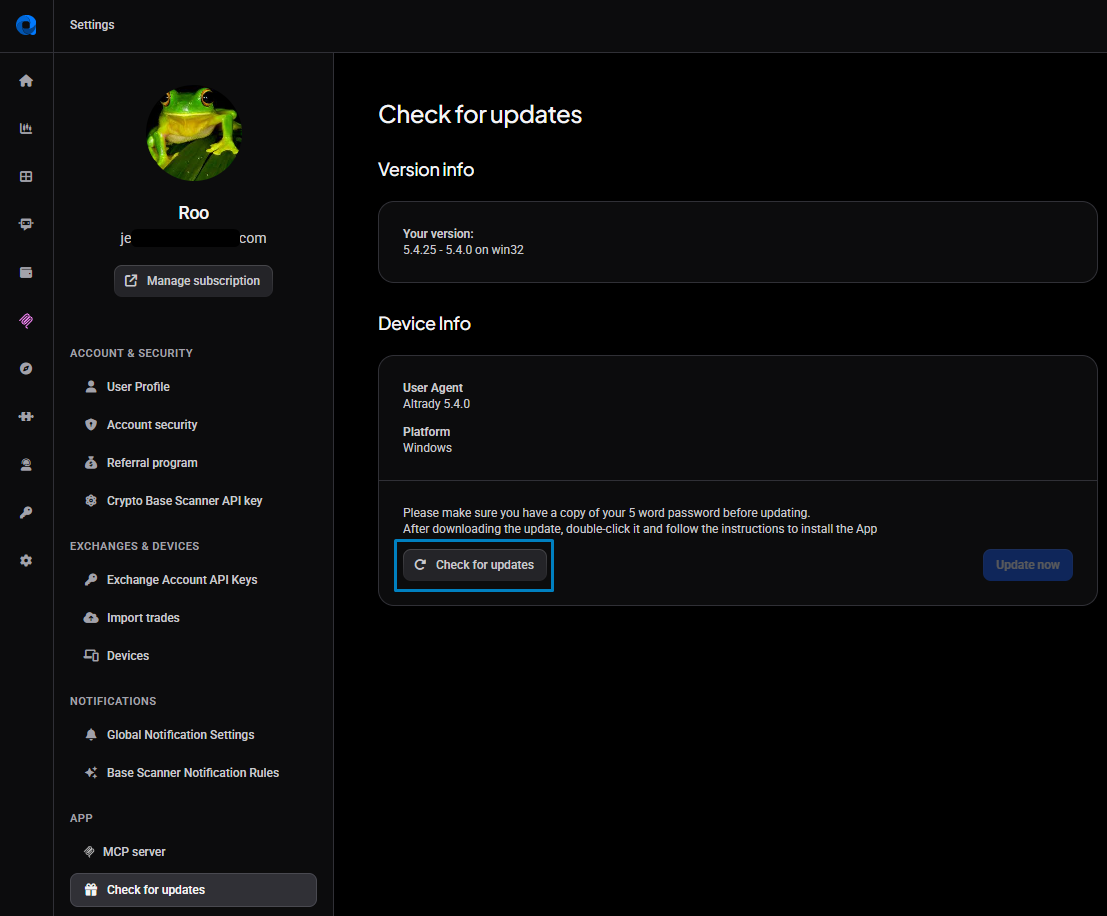
Task: Click the 'Settings' title in header
Action: coord(92,25)
